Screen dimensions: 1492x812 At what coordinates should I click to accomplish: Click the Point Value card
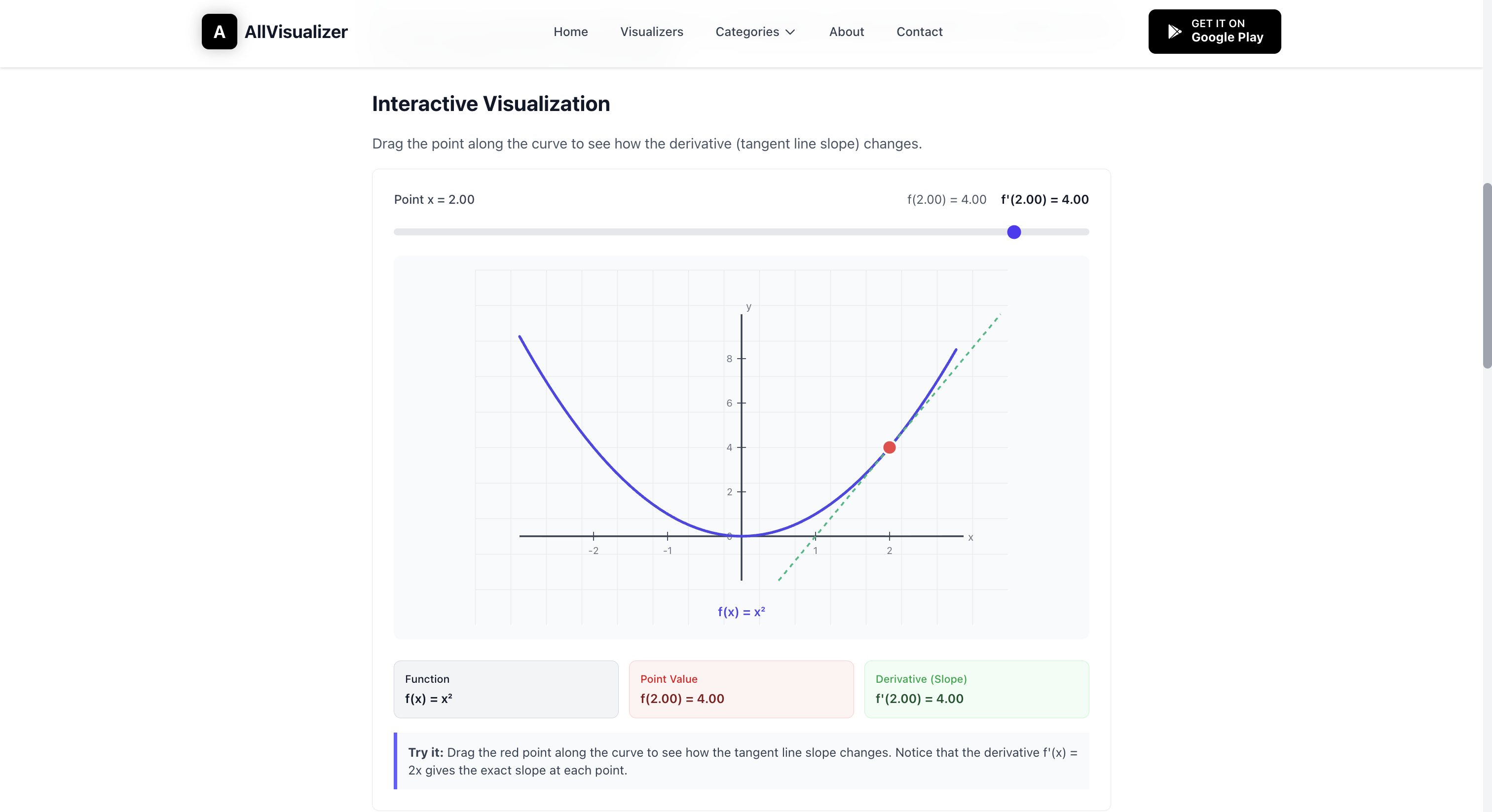coord(742,689)
